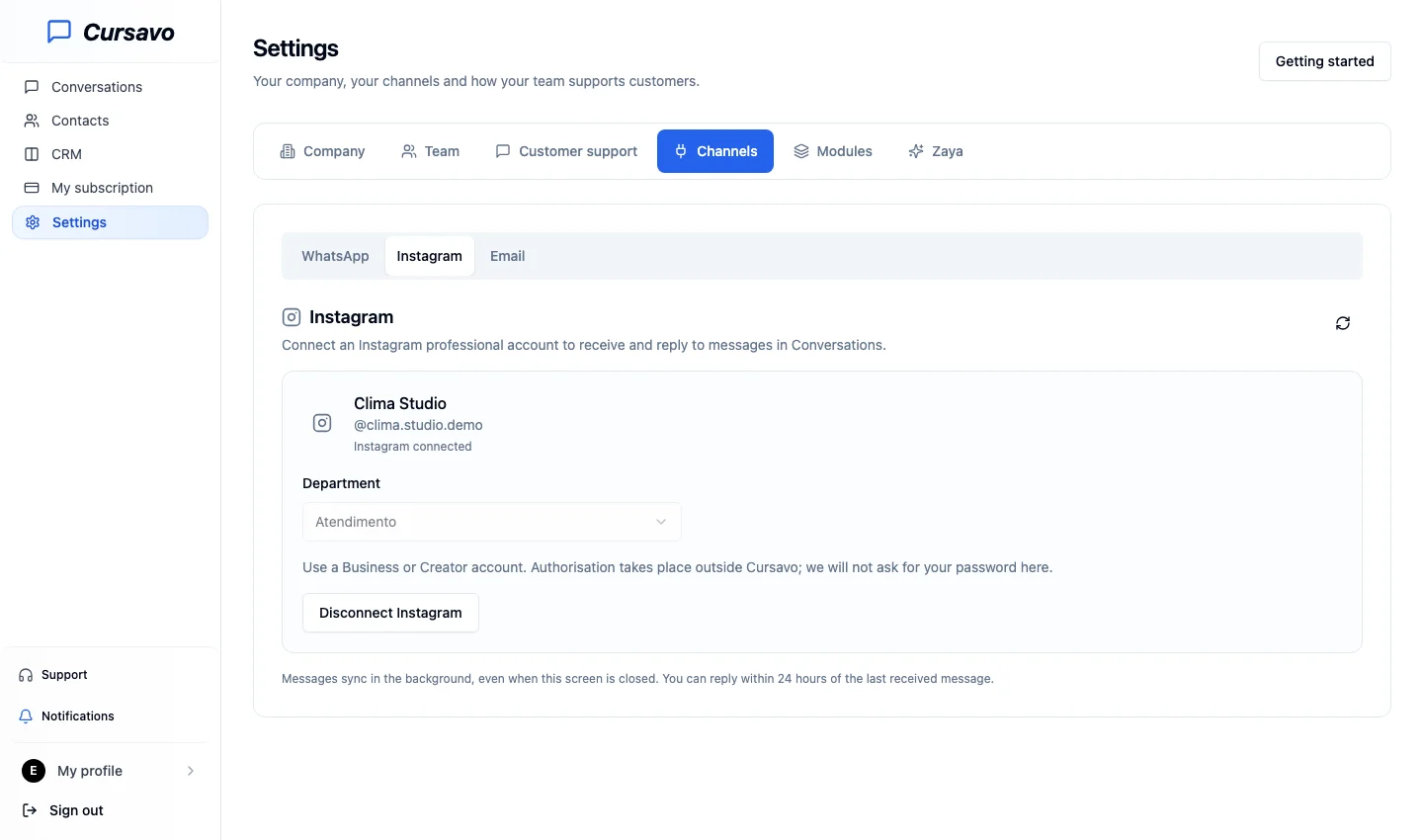1423x840 pixels.
Task: Click Disconnect Instagram button
Action: point(390,613)
